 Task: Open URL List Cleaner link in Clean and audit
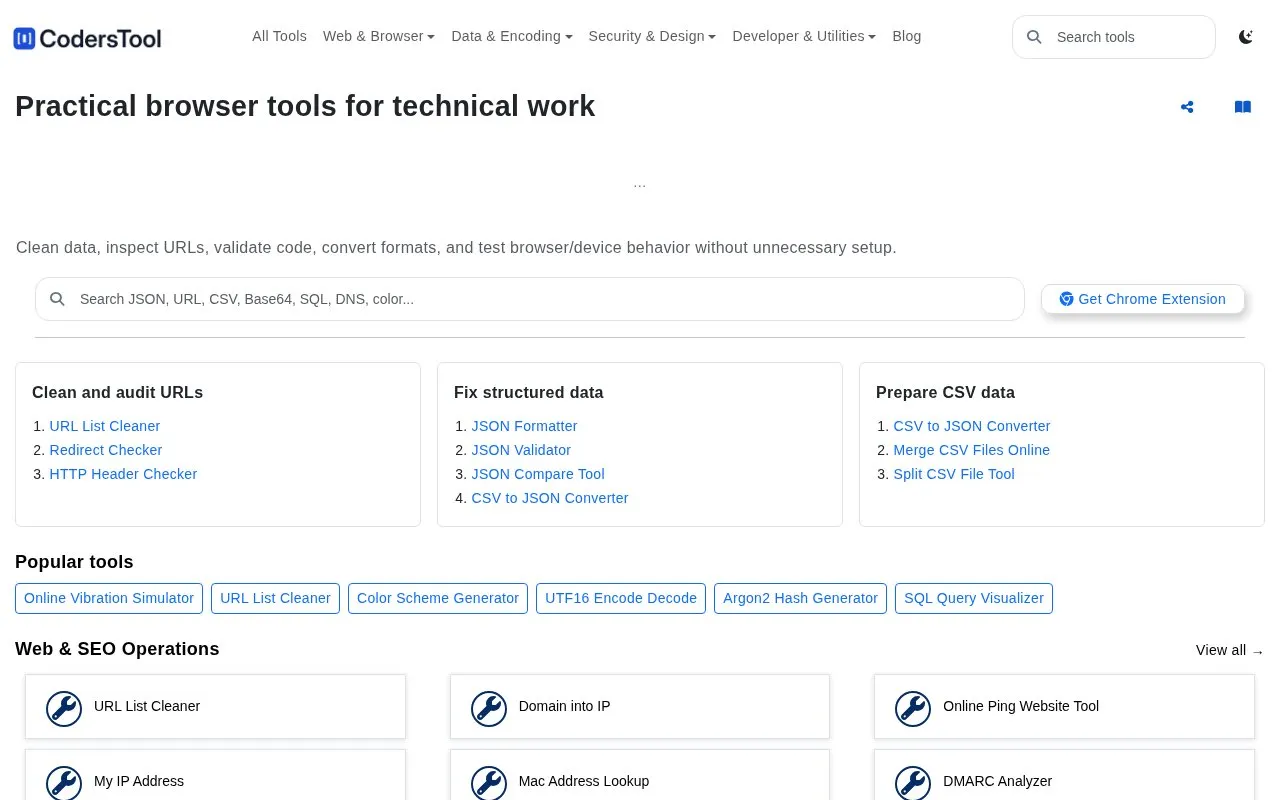[x=105, y=426]
